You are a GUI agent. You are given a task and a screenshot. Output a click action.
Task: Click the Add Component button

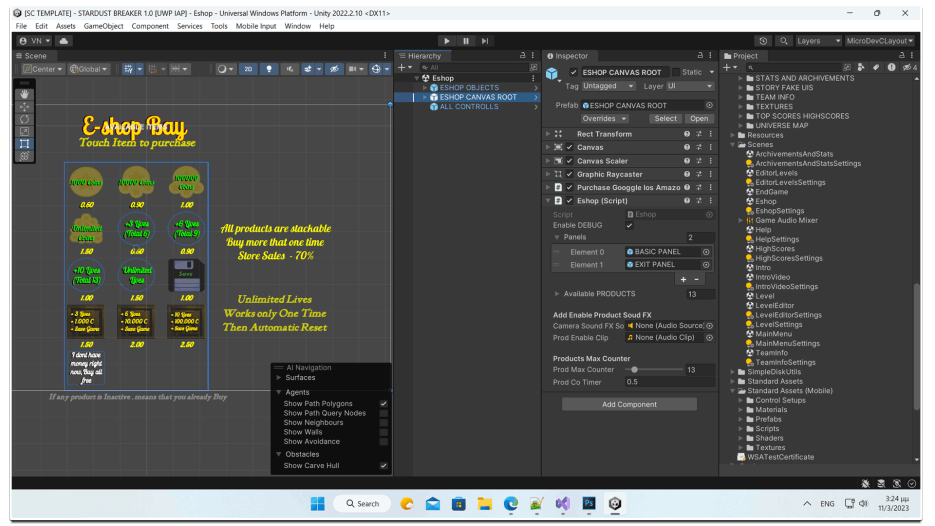tap(629, 404)
